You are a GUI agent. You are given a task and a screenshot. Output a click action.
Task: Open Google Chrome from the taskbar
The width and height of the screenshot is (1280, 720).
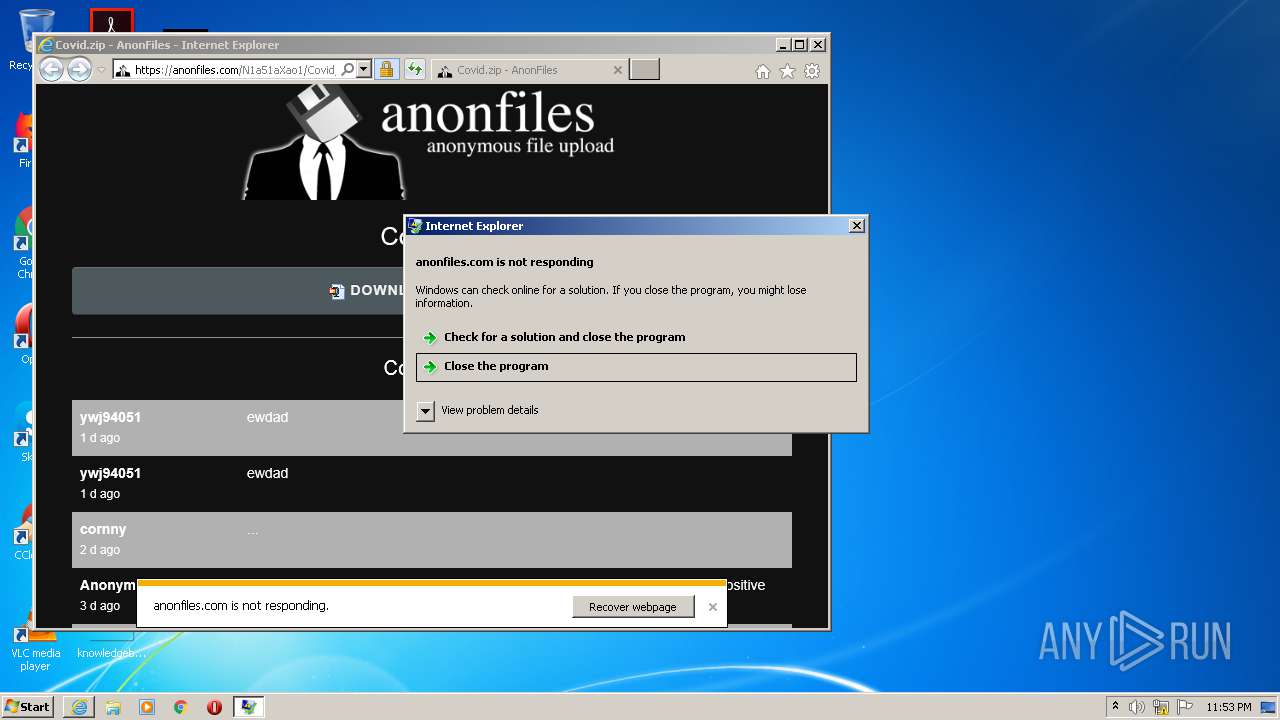(181, 707)
